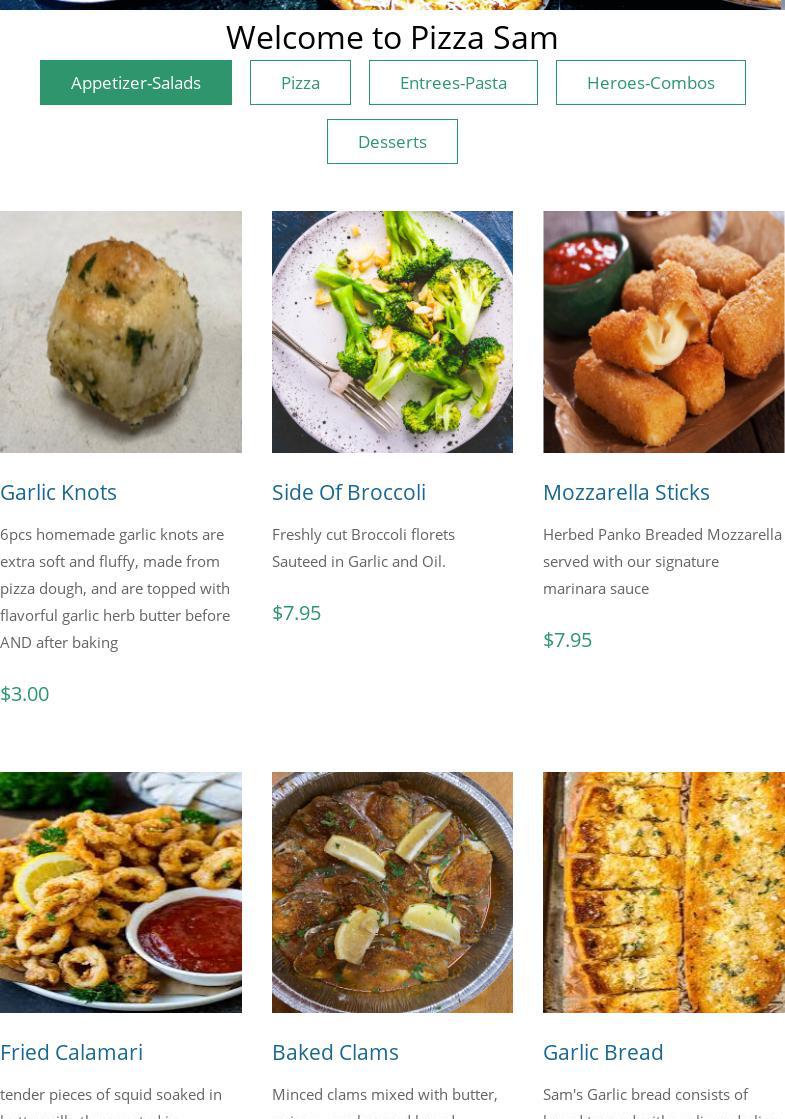The height and width of the screenshot is (1119, 785).
Task: Click the Fried Calamari photo
Action: [x=121, y=892]
